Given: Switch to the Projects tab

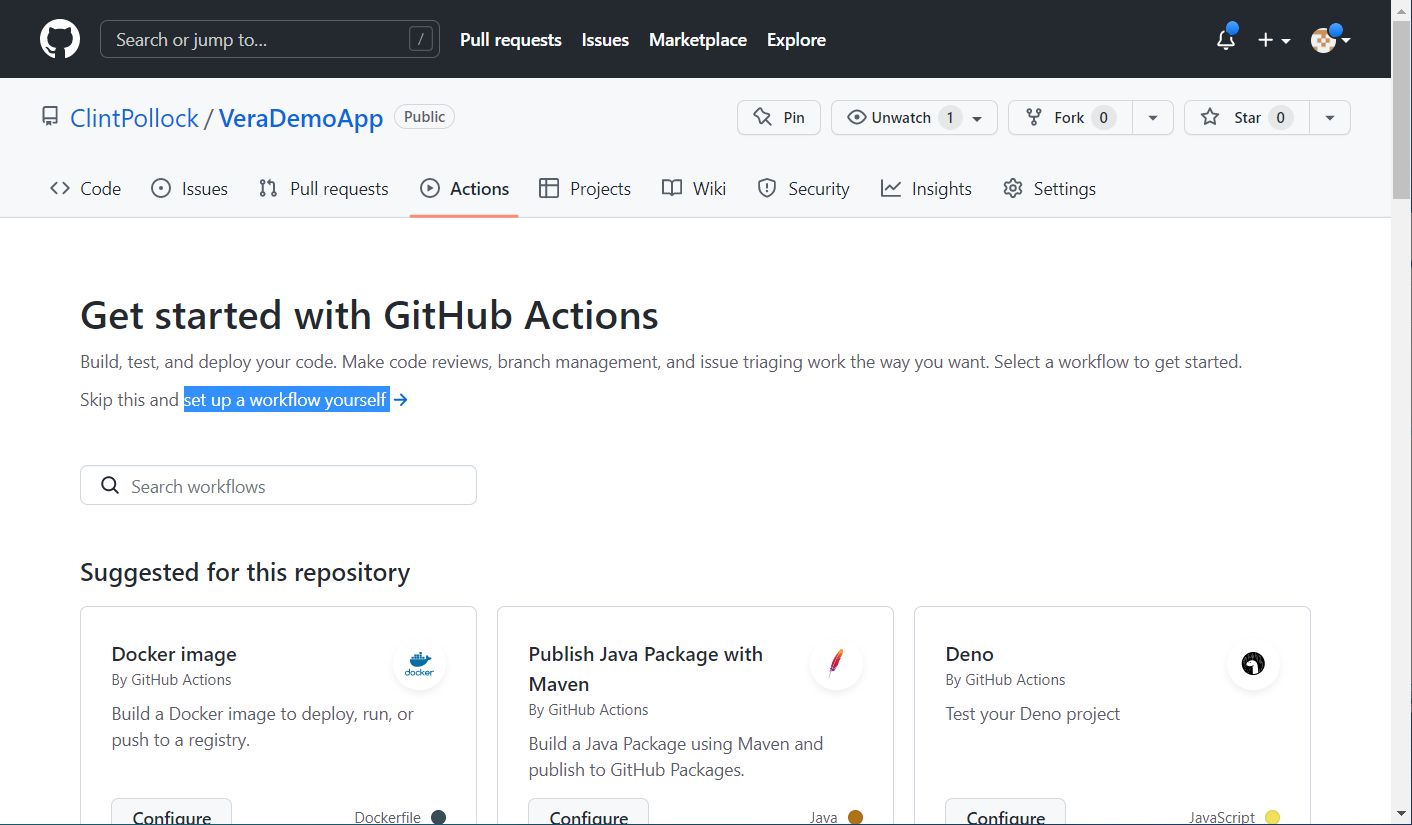Looking at the screenshot, I should click(x=585, y=188).
